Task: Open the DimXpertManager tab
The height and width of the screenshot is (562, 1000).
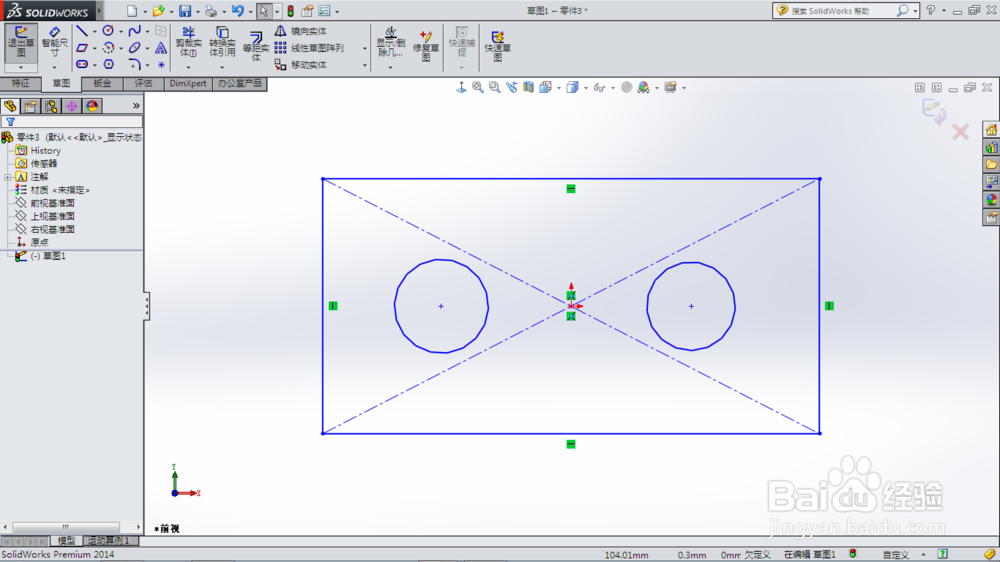Action: click(x=71, y=106)
